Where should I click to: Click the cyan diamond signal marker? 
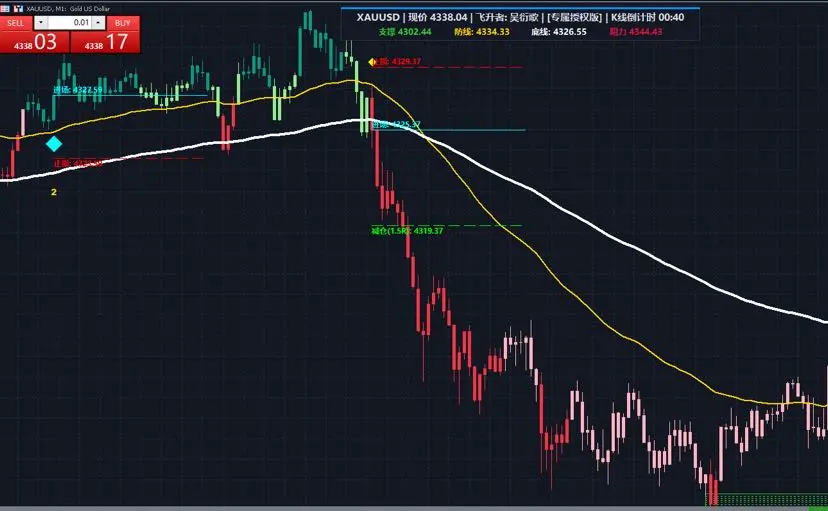(x=53, y=144)
